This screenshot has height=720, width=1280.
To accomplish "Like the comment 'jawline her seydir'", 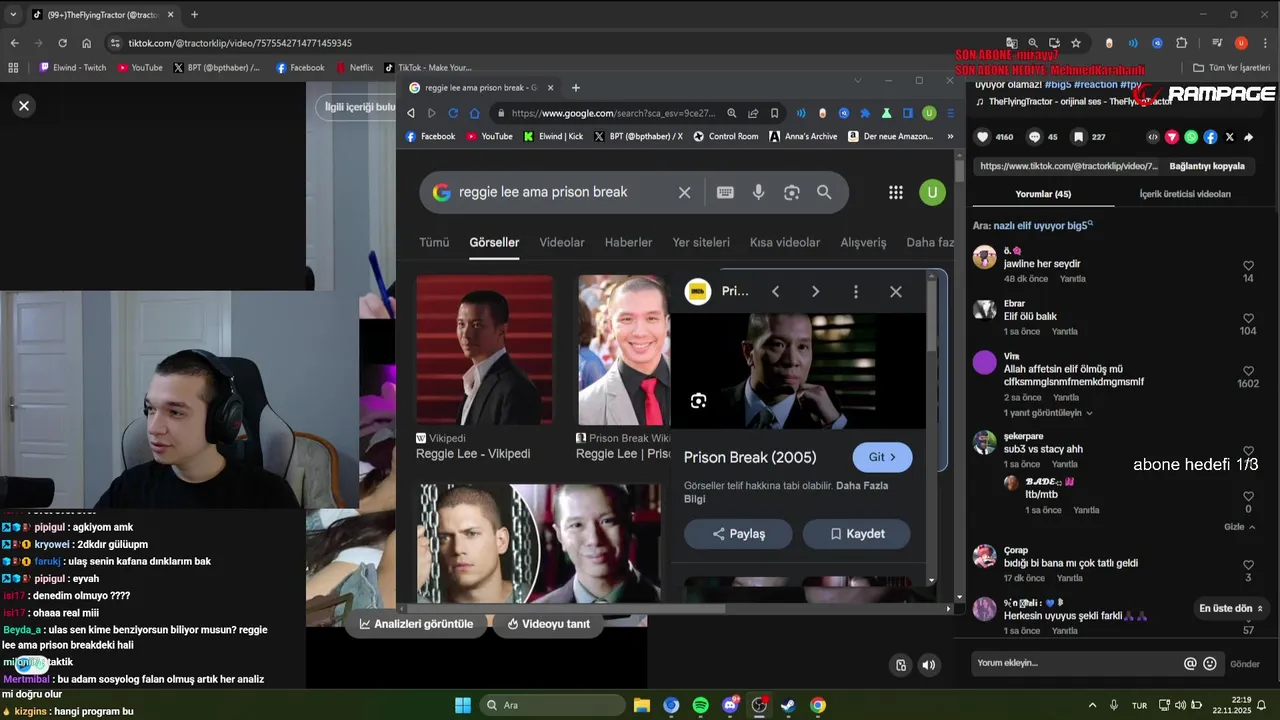I will point(1248,266).
